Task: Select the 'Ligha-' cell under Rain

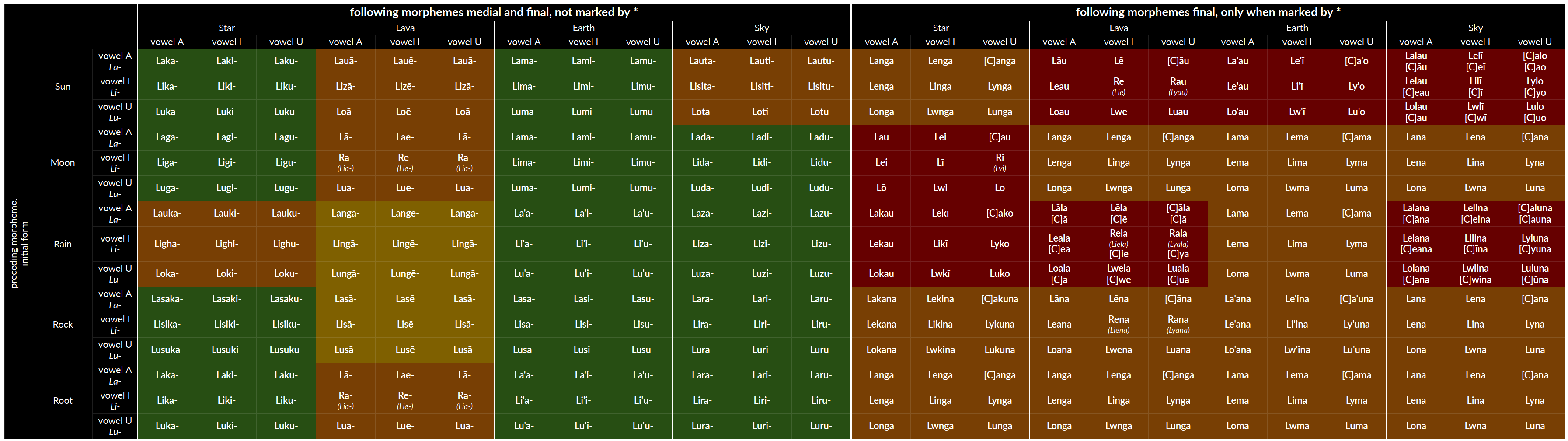Action: point(167,244)
